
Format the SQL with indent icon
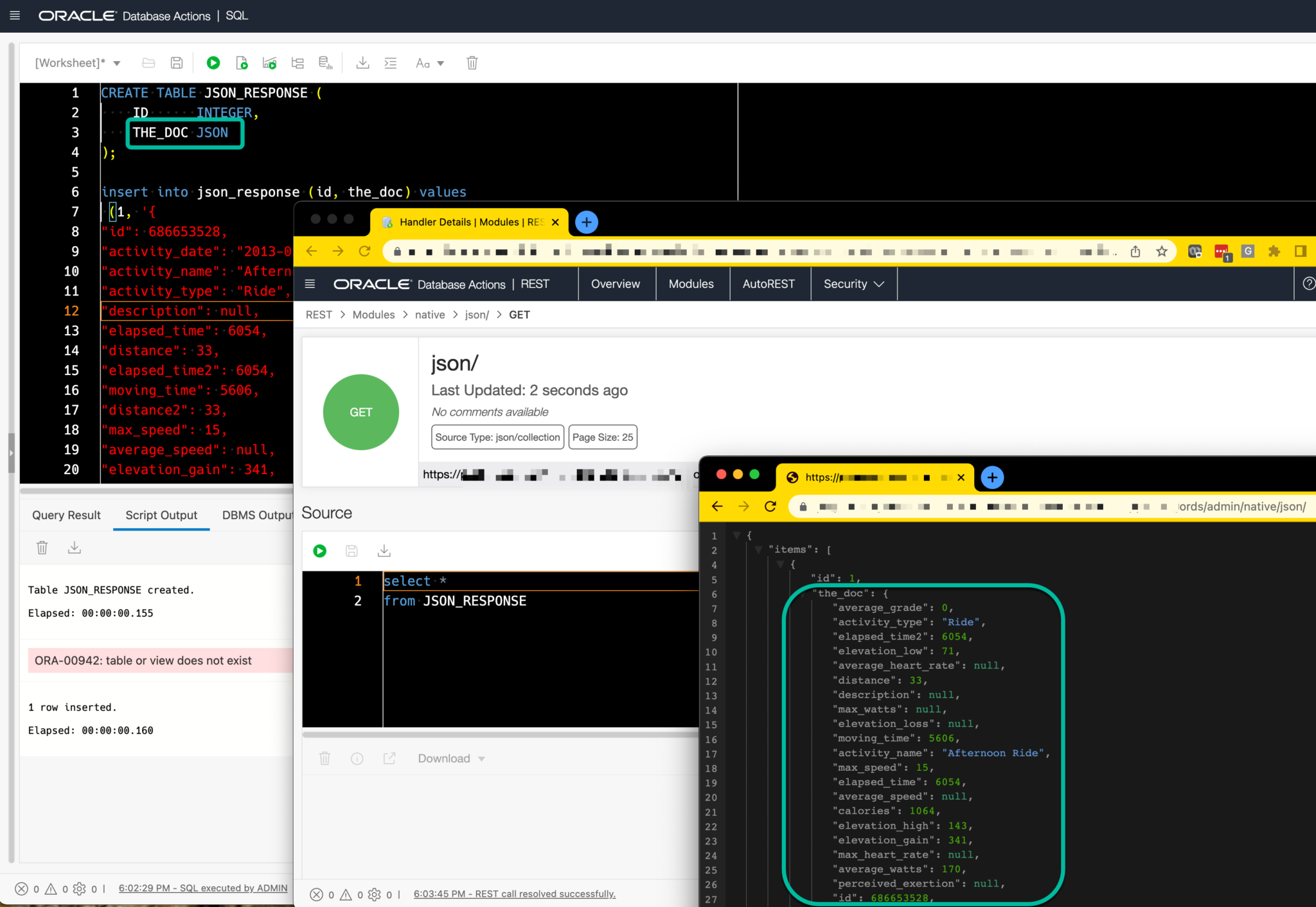[391, 63]
